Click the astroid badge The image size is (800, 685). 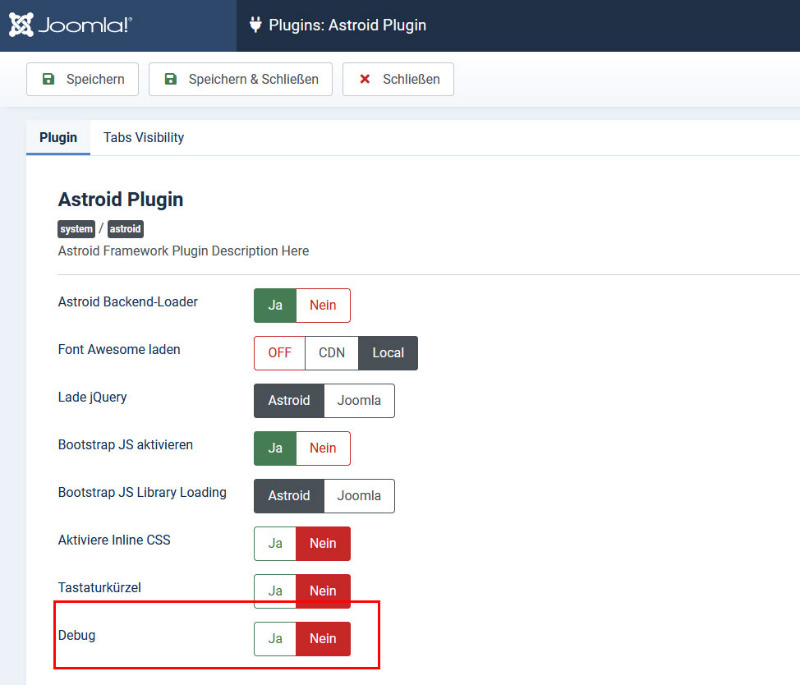(126, 229)
